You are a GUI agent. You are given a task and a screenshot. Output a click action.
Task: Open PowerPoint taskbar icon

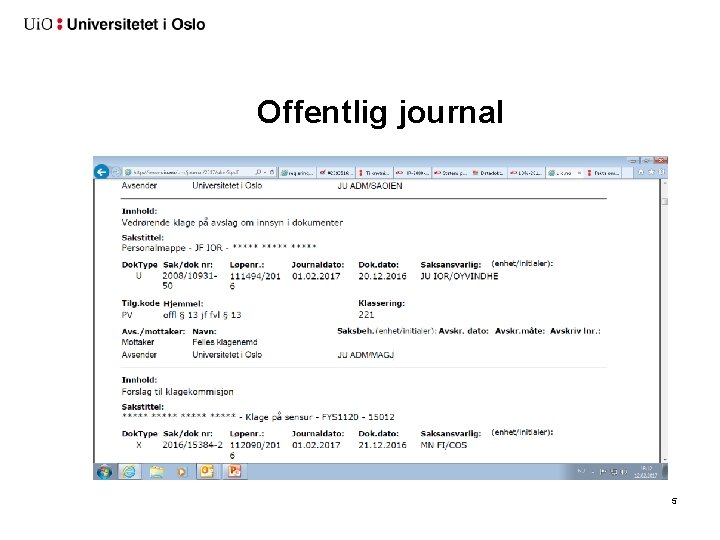[234, 472]
